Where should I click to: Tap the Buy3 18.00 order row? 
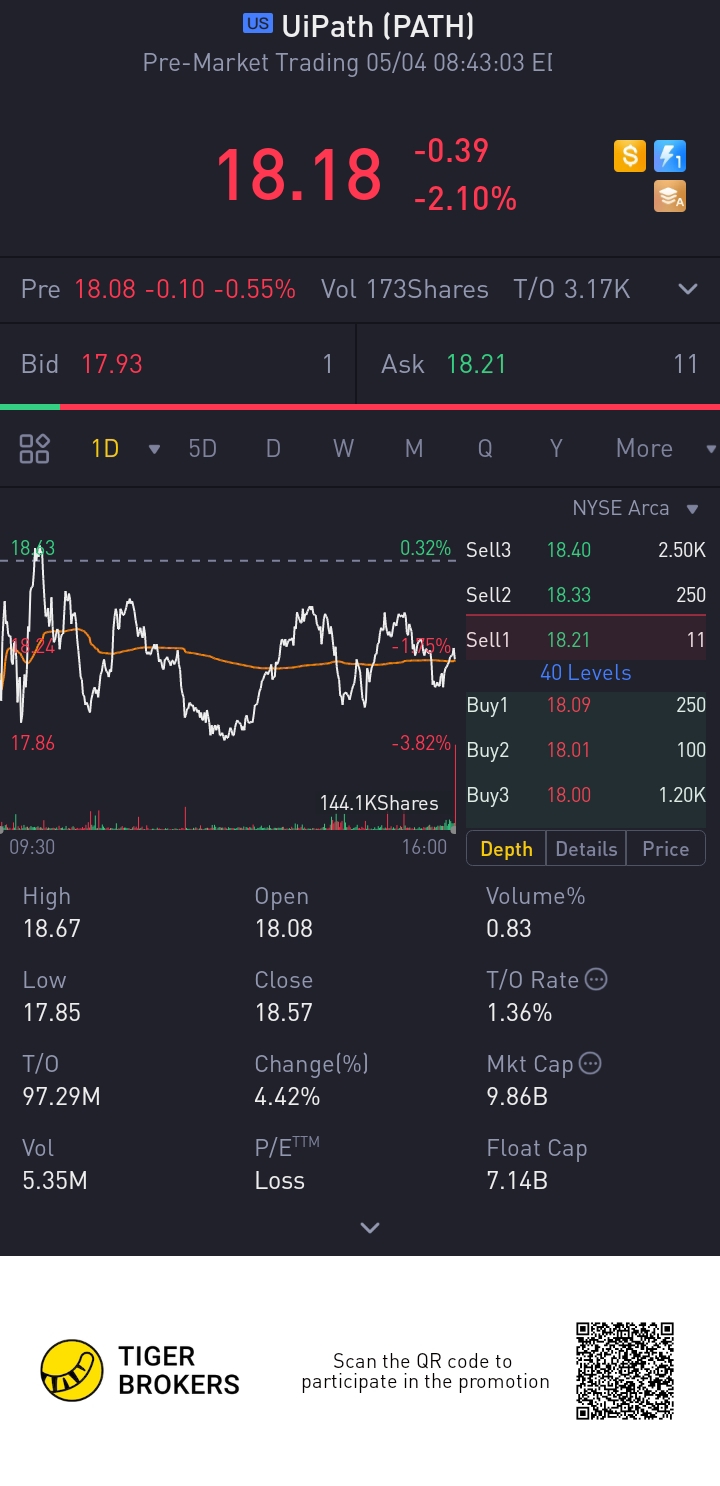point(586,795)
